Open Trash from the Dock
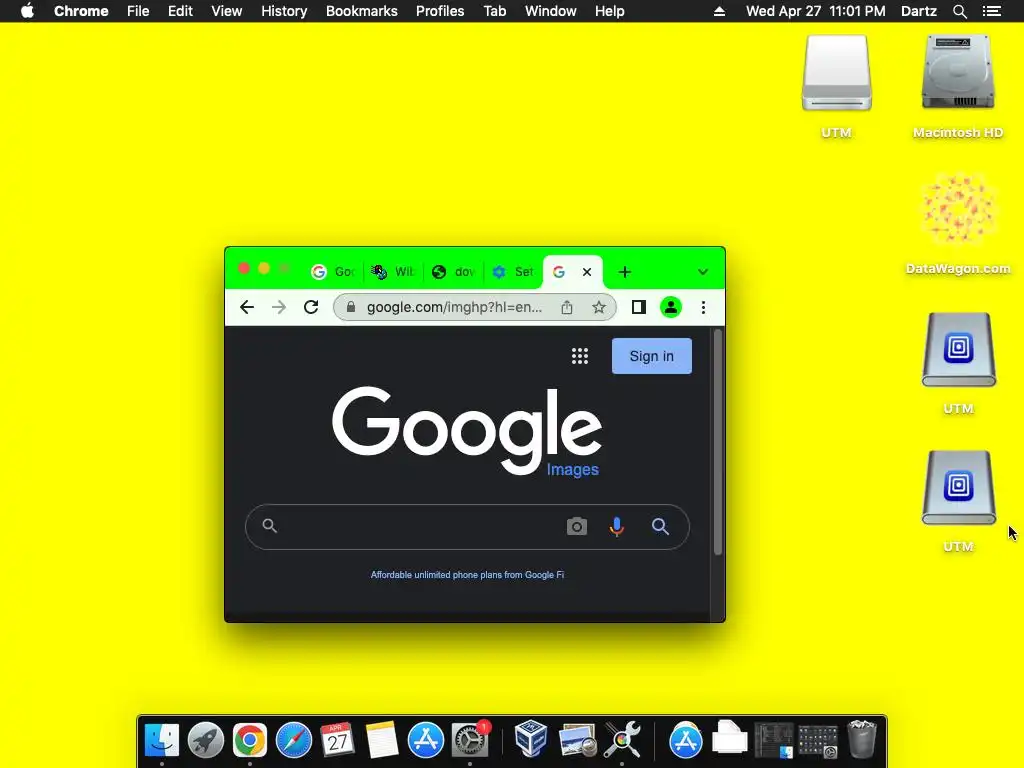The image size is (1024, 768). [x=862, y=739]
